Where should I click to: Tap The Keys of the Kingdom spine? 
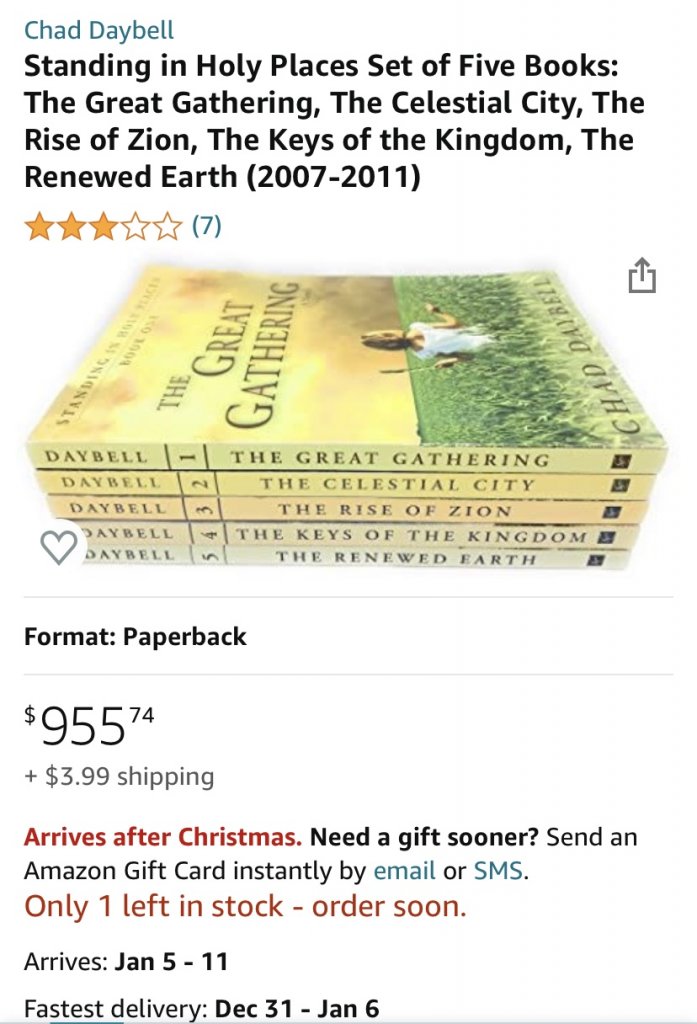tap(410, 535)
